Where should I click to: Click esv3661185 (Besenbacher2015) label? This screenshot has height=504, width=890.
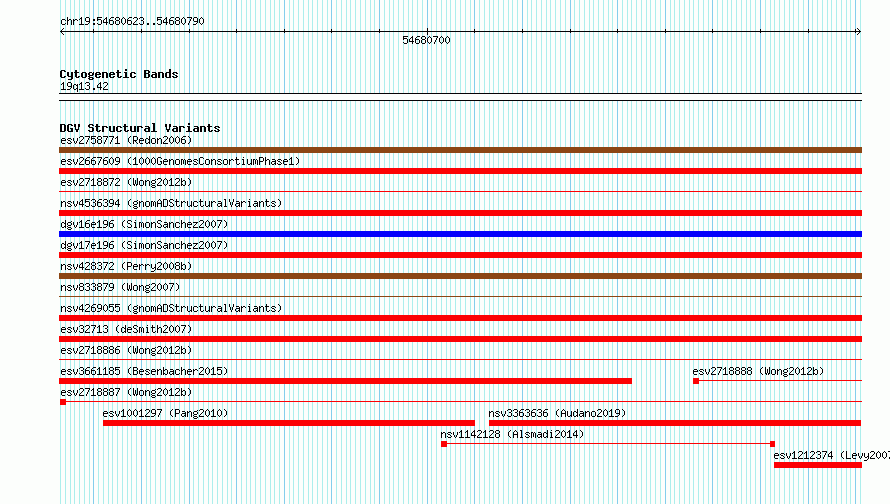pyautogui.click(x=144, y=371)
